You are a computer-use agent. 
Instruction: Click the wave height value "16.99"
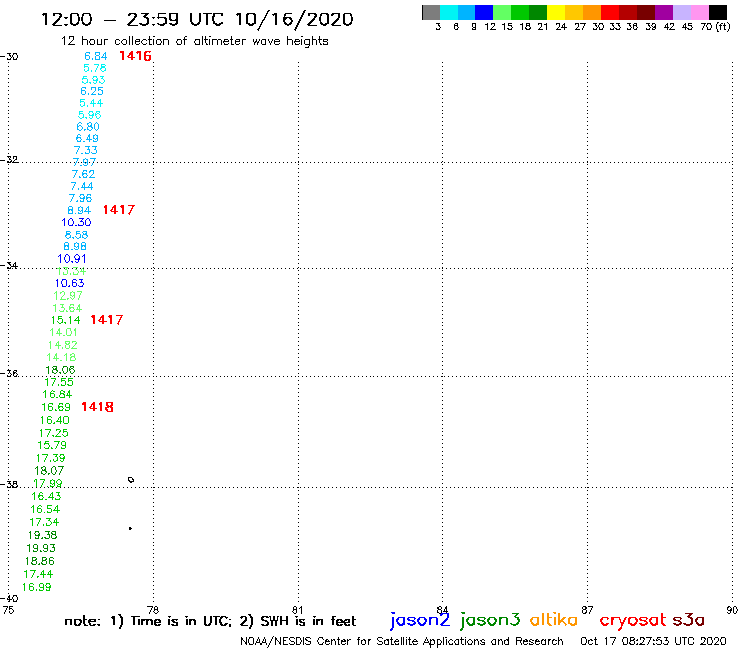(36, 587)
